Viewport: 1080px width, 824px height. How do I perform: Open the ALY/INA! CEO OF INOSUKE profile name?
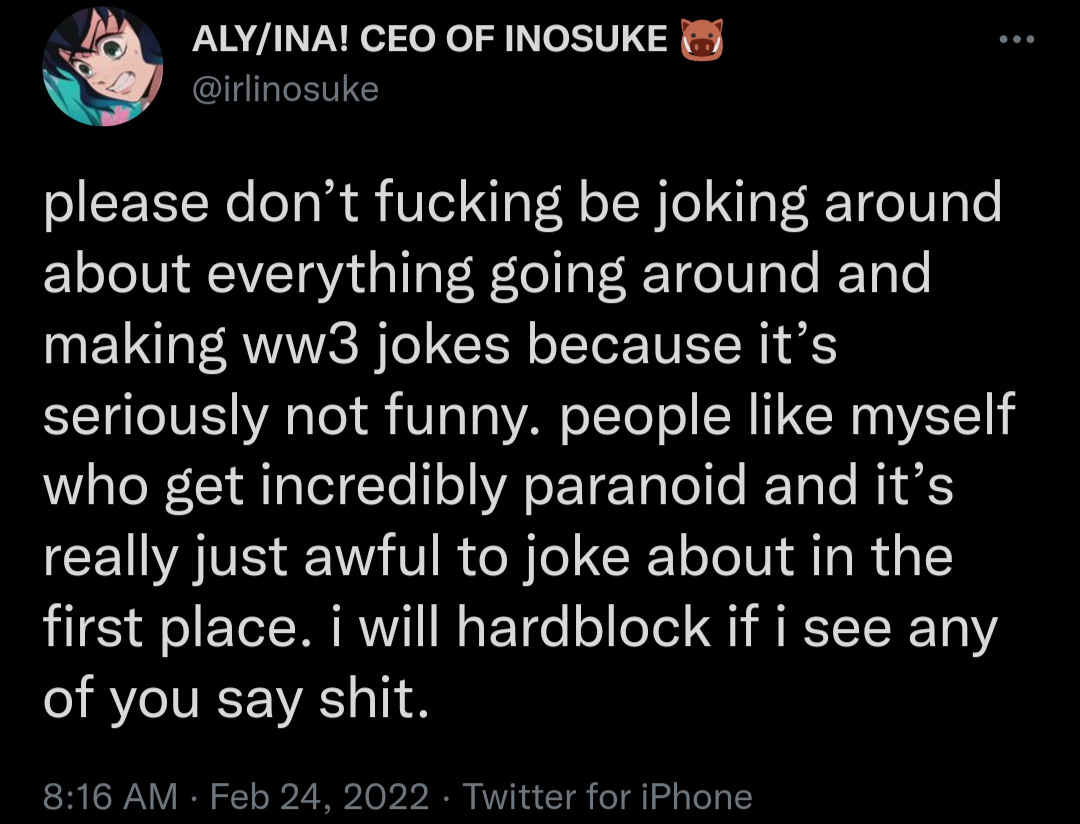pyautogui.click(x=431, y=40)
